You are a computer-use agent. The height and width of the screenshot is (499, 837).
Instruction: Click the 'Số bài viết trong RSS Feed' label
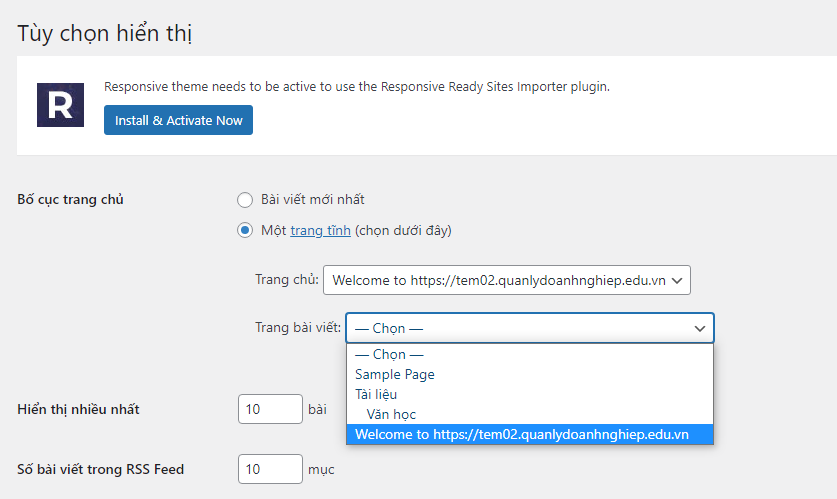(101, 469)
